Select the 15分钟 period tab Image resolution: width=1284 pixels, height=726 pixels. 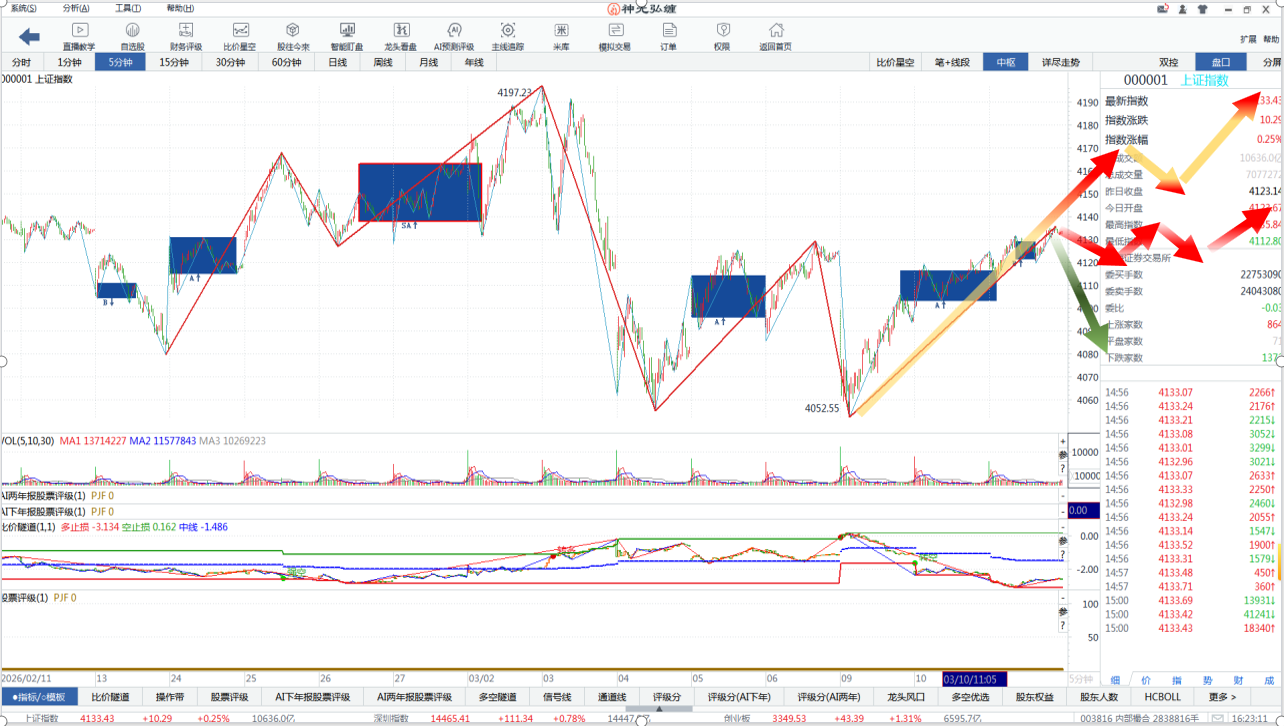(x=174, y=62)
